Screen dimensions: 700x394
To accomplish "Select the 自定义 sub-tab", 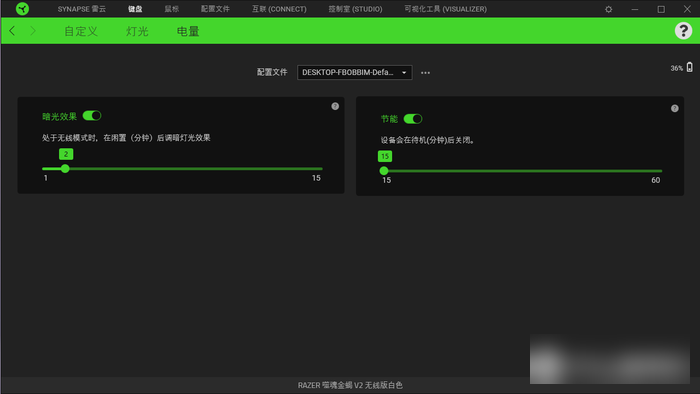I will [81, 31].
